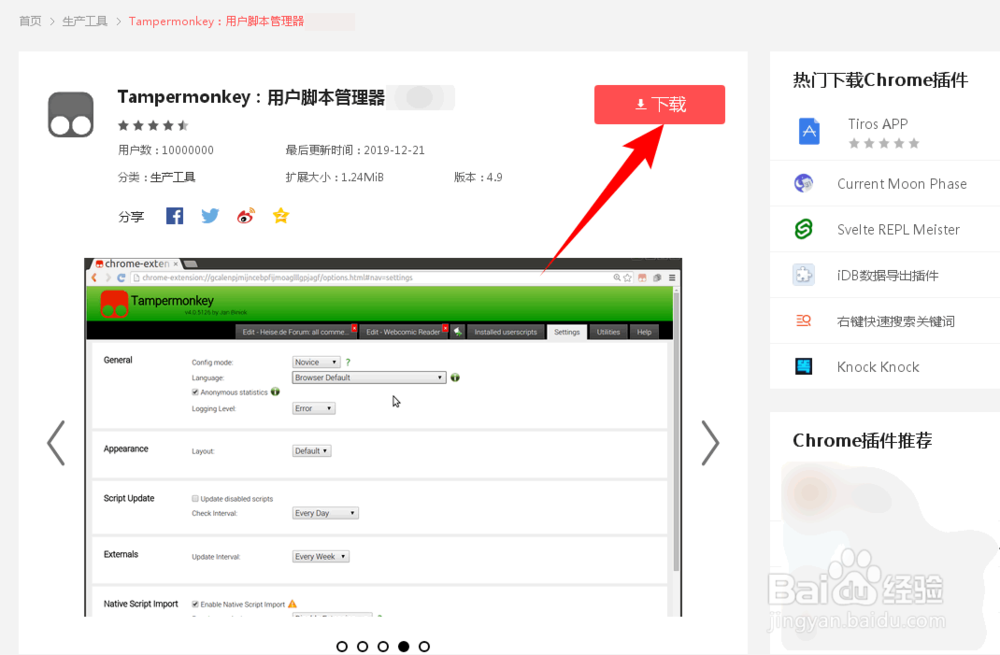Switch to the Utilities tab

click(x=608, y=332)
